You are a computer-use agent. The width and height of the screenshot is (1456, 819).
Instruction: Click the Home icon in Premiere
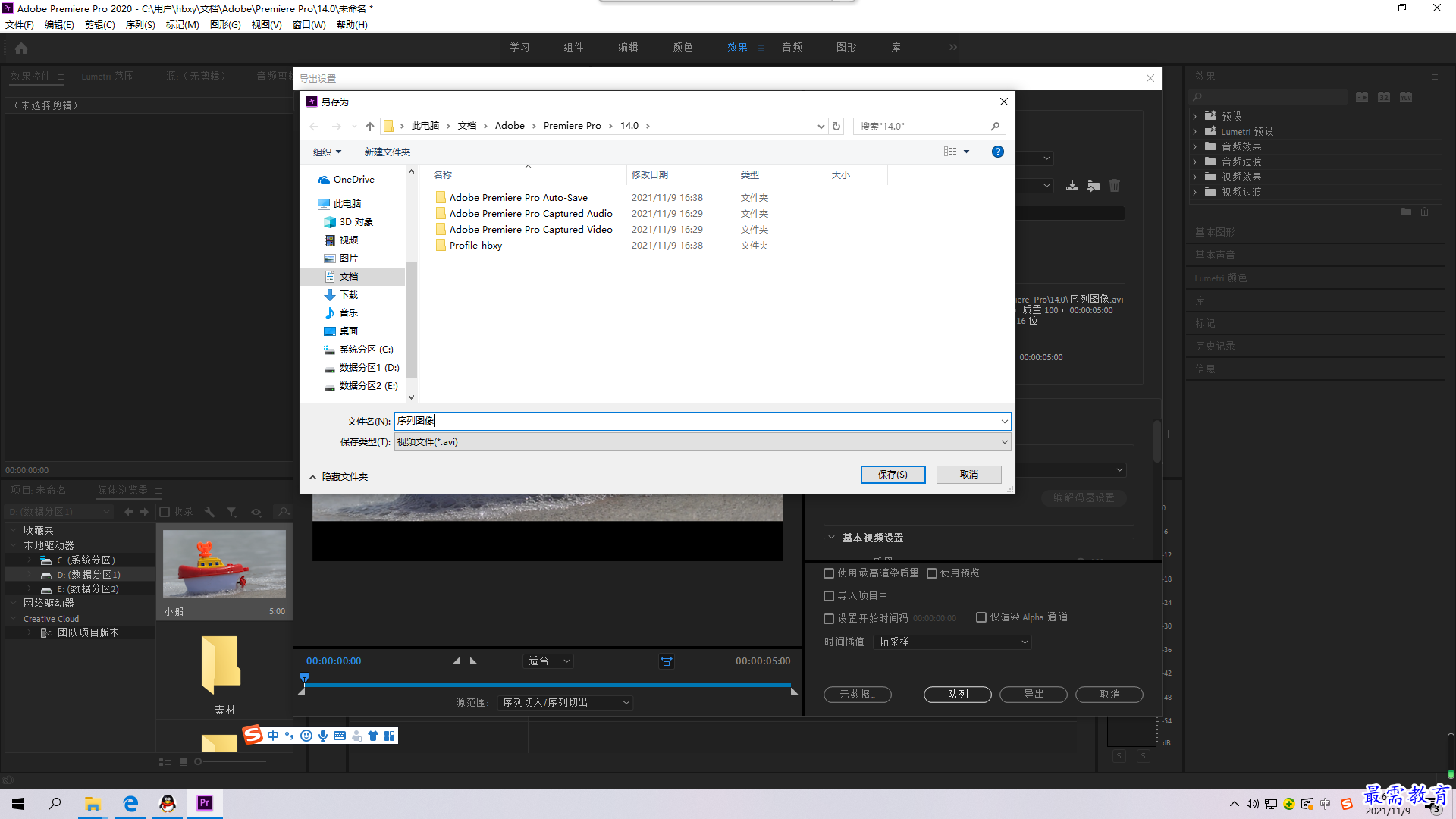point(21,48)
